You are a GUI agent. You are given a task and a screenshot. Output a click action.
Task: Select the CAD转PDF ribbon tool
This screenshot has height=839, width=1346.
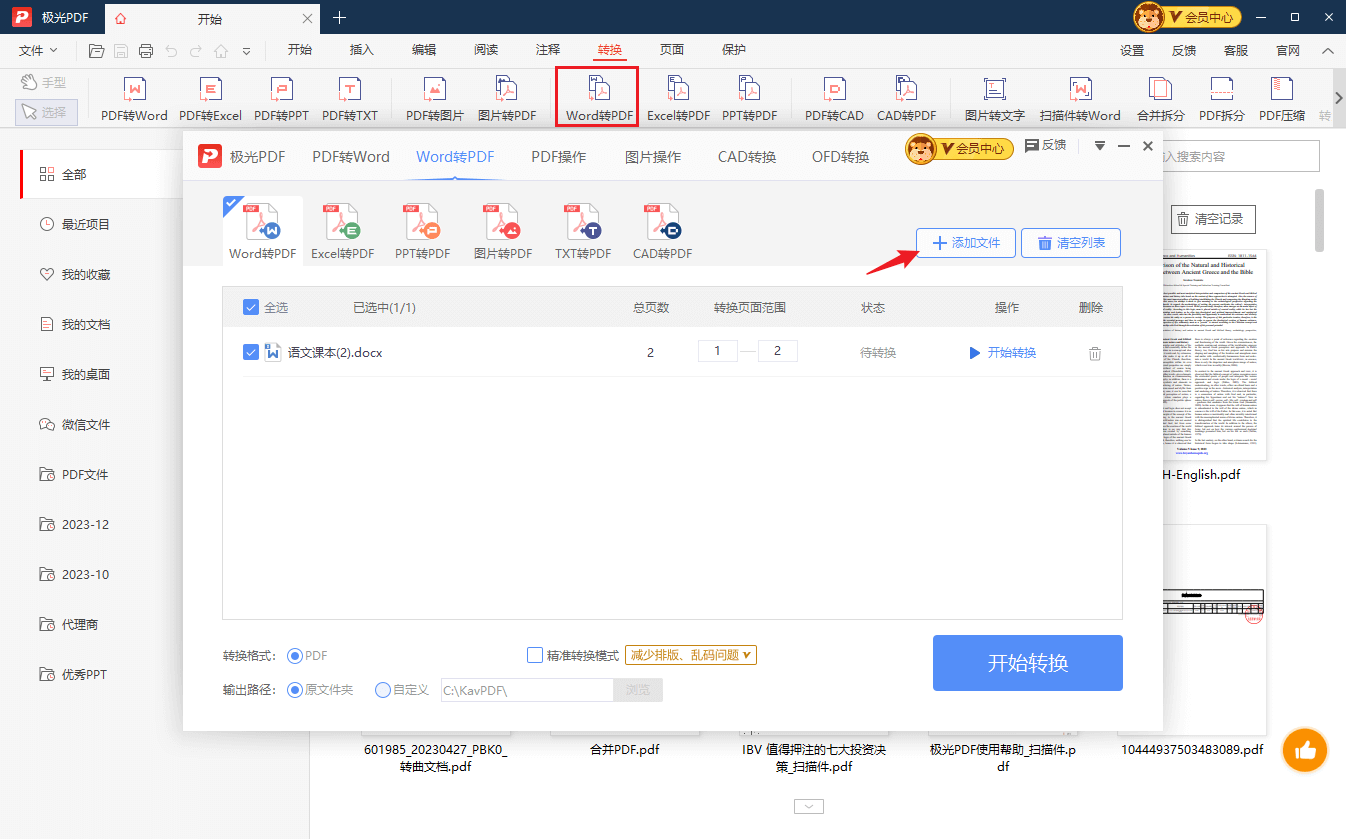906,99
